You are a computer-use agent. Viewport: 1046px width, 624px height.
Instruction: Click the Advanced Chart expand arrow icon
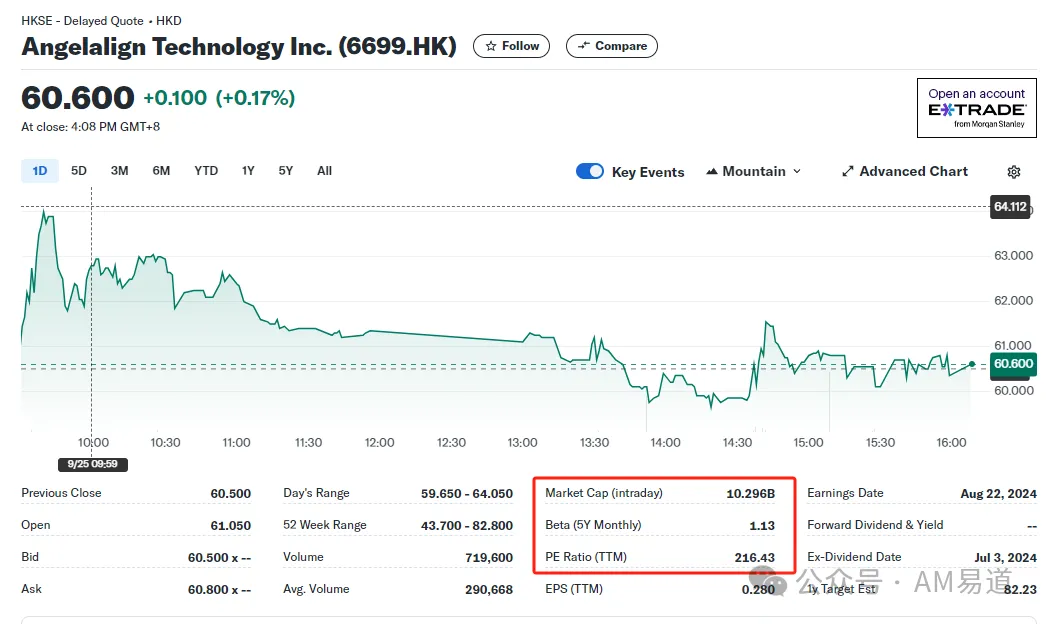pos(848,172)
